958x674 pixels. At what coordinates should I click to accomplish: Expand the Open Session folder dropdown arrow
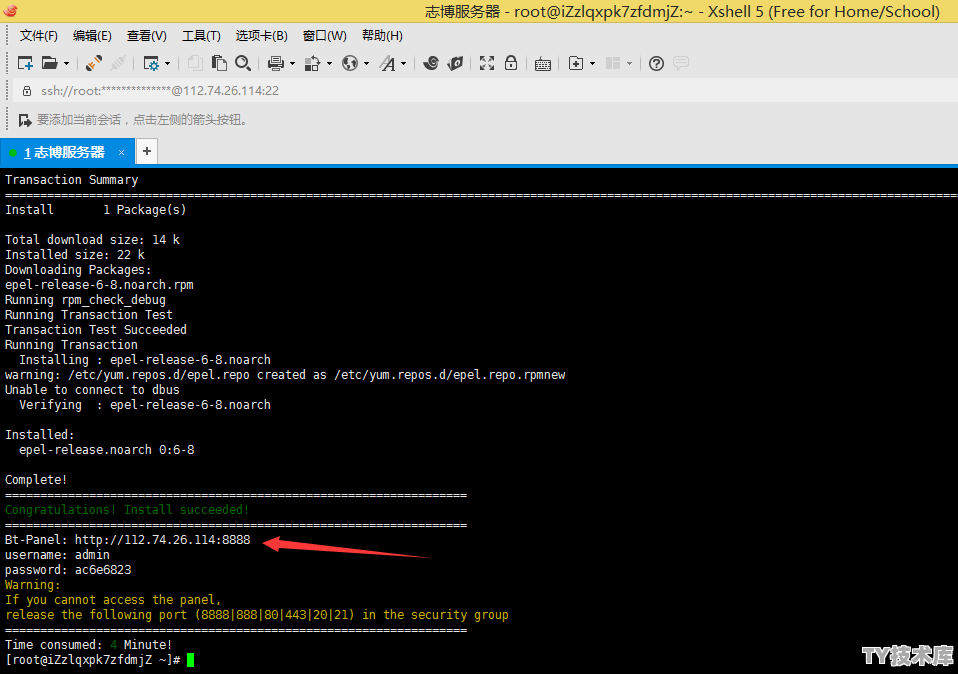(x=66, y=64)
